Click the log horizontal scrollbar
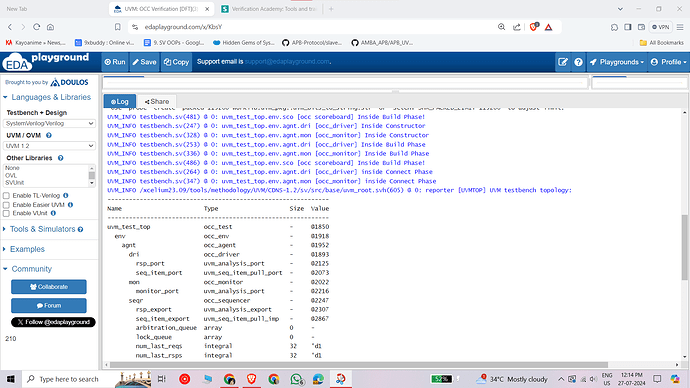Viewport: 690px width, 388px height. tap(359, 365)
